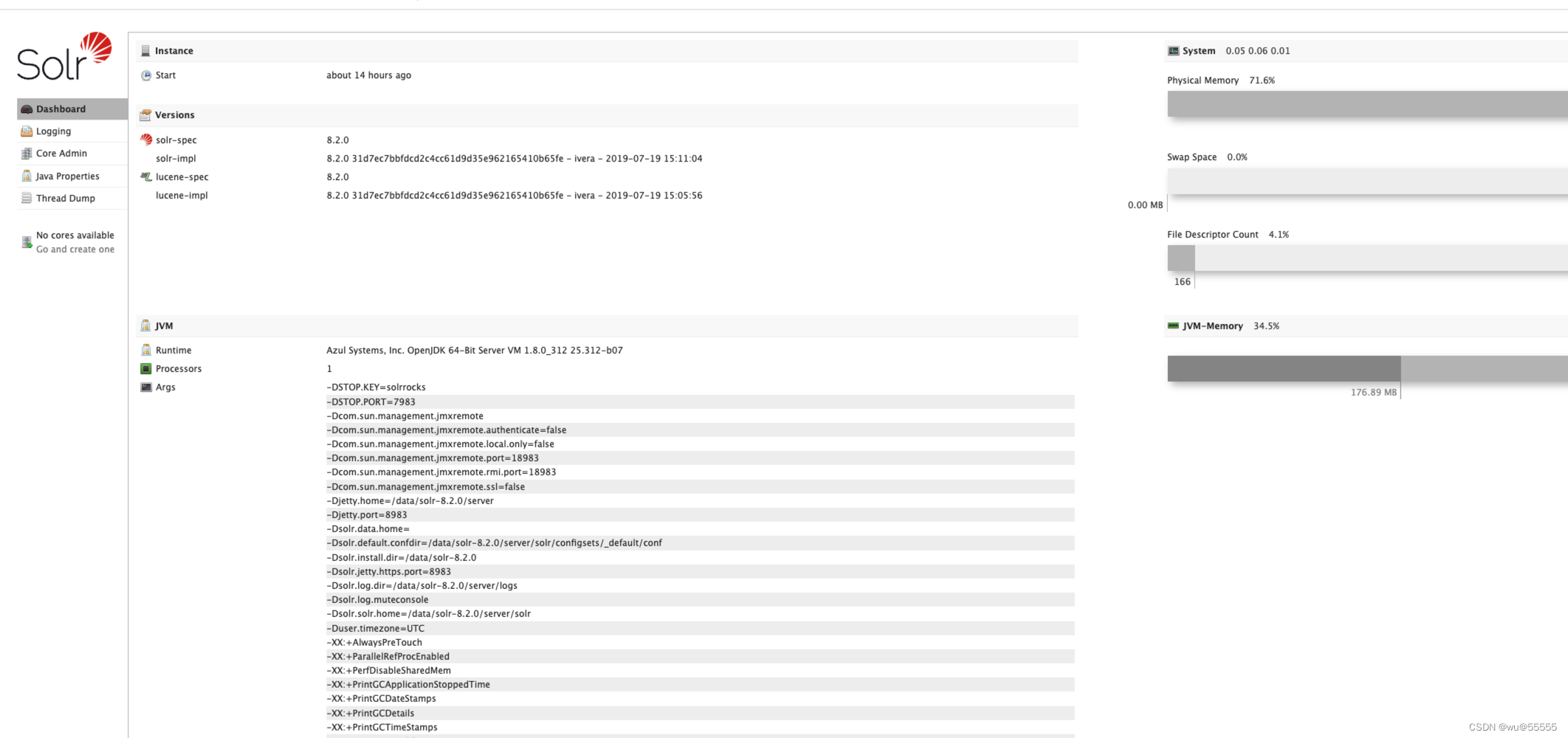The image size is (1568, 738).
Task: Click the Start clock icon
Action: (x=146, y=75)
